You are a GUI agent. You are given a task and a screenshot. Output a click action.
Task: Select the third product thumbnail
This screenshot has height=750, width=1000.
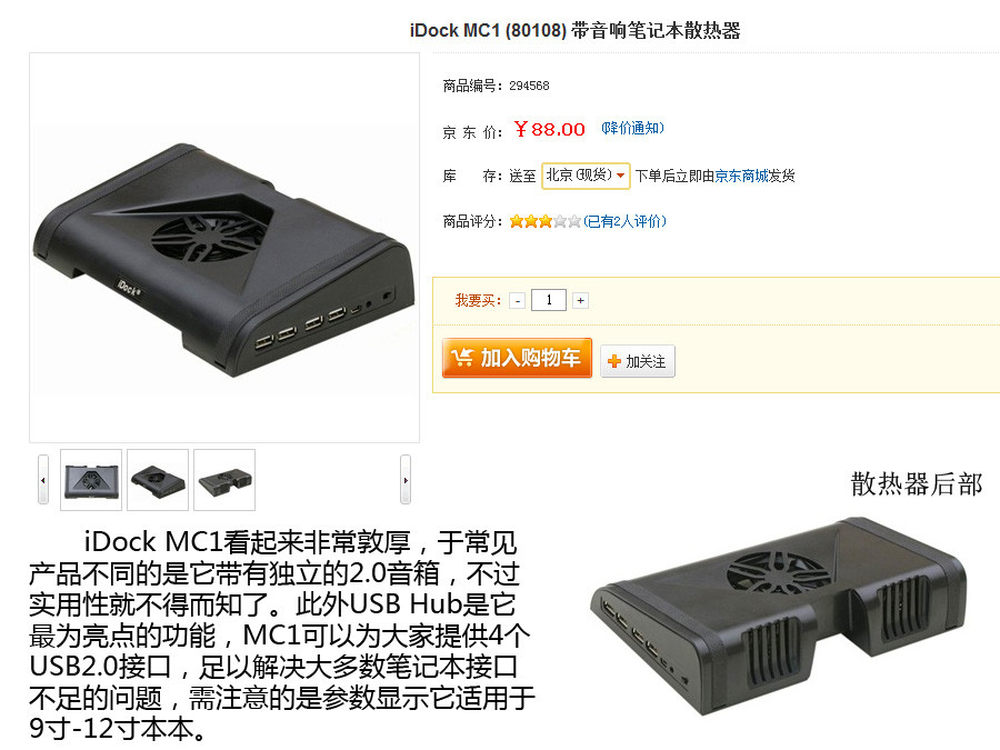click(224, 480)
